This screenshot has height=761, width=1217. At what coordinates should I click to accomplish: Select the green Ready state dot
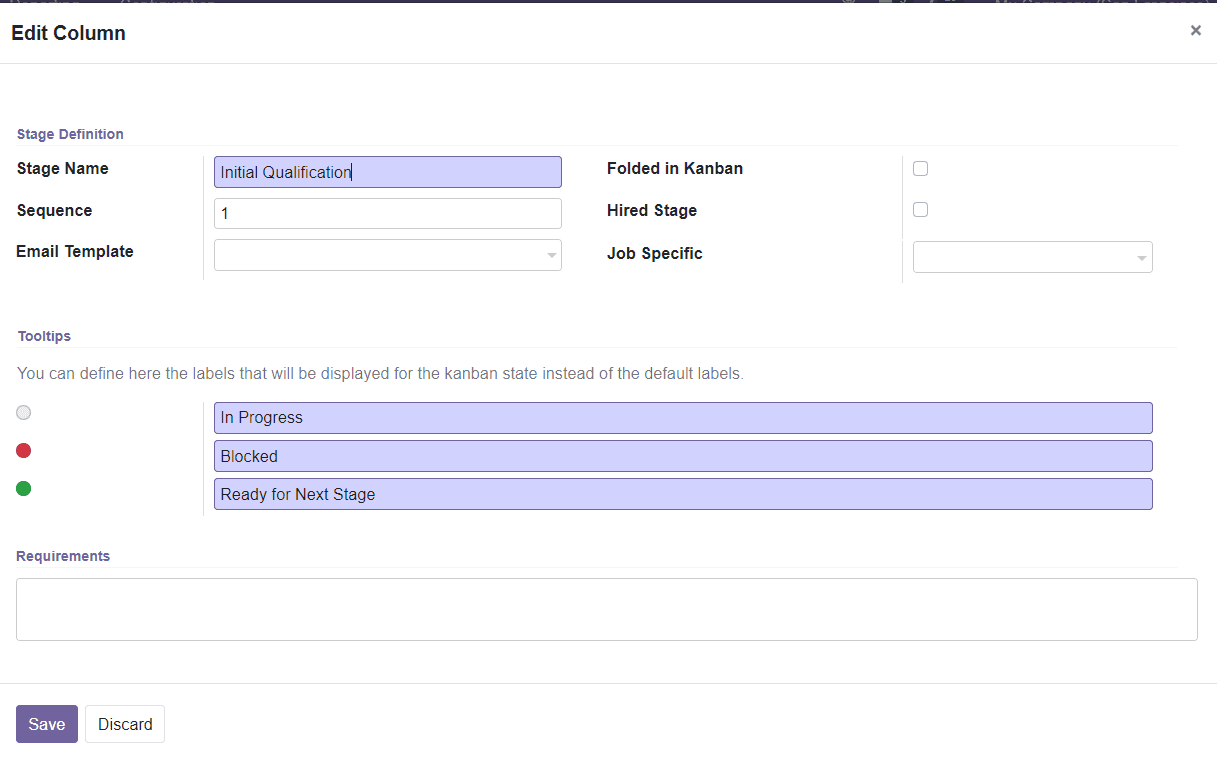tap(23, 488)
